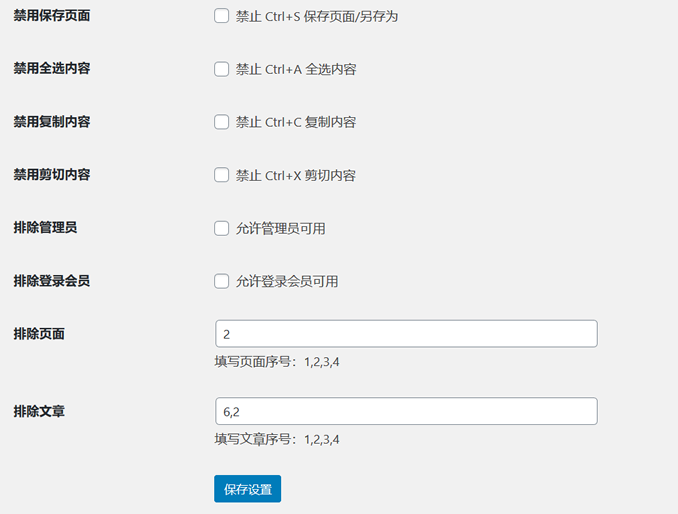This screenshot has width=678, height=514.
Task: Check the 允许登录会员可用 option box
Action: coord(222,281)
